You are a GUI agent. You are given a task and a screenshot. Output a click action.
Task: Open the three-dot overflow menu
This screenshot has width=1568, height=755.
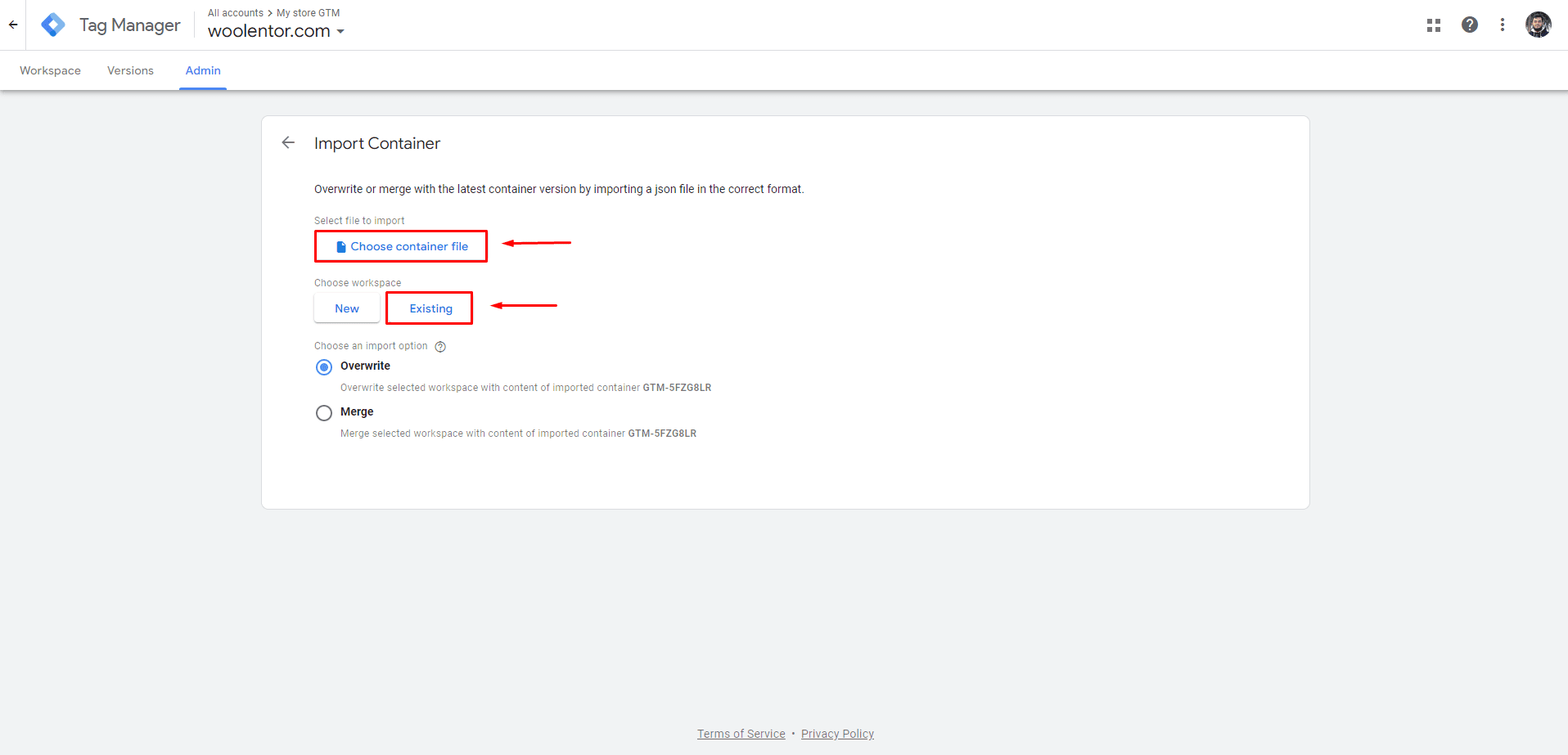tap(1503, 25)
